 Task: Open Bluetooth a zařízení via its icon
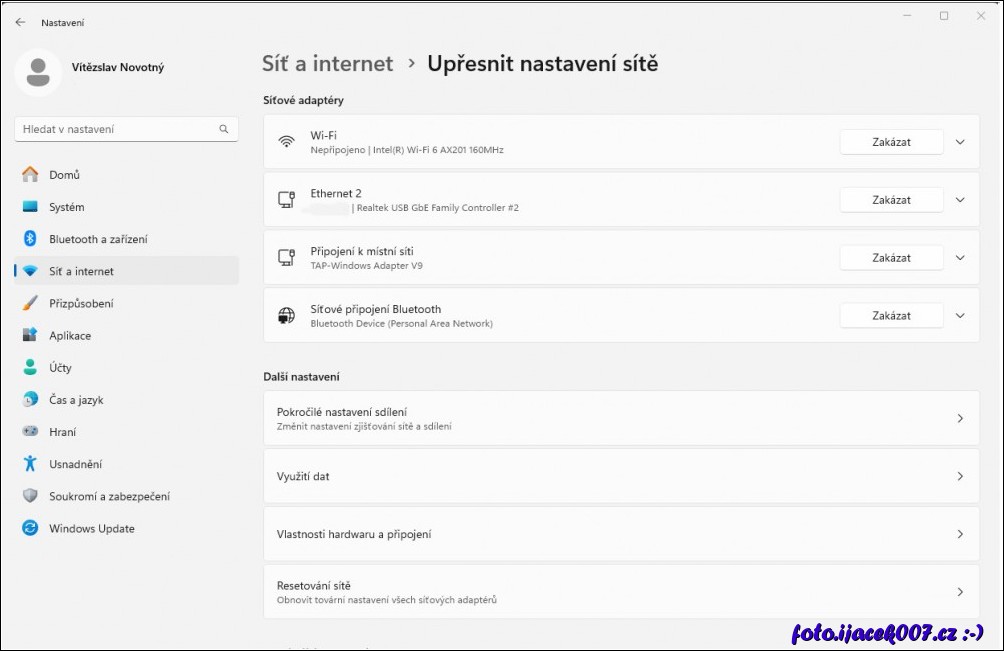pos(30,239)
